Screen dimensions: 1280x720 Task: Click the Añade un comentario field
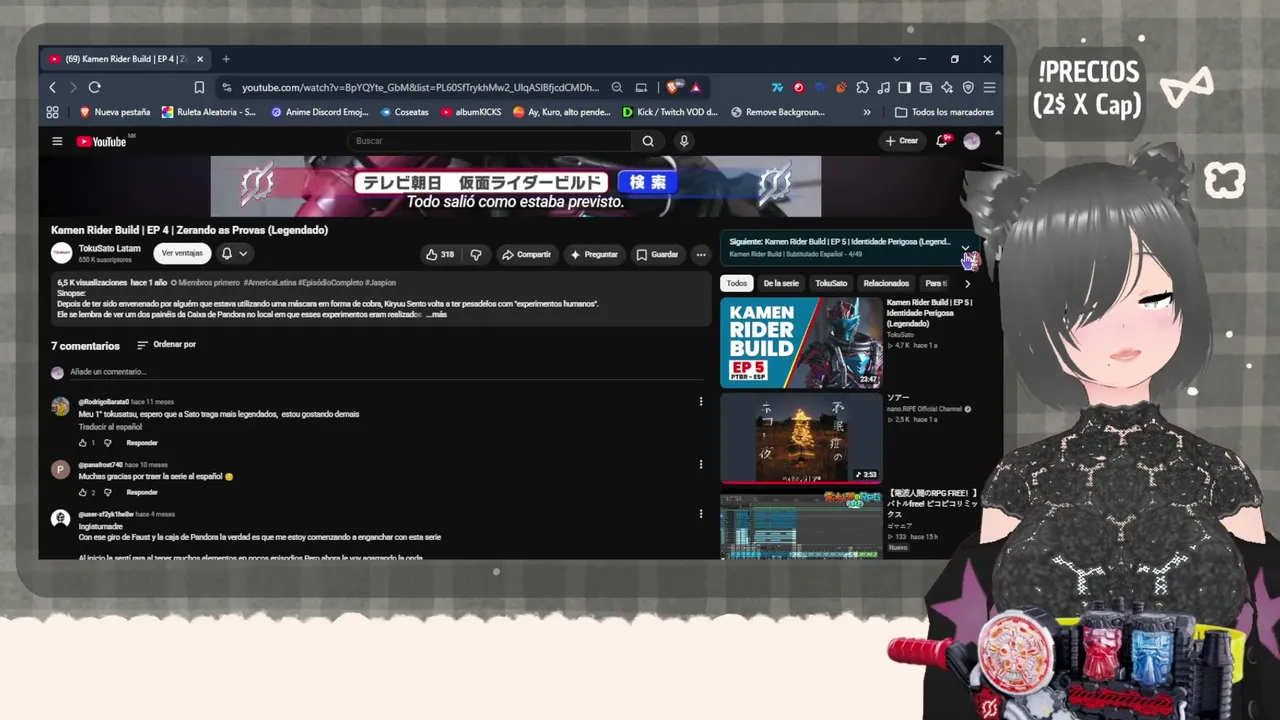385,372
